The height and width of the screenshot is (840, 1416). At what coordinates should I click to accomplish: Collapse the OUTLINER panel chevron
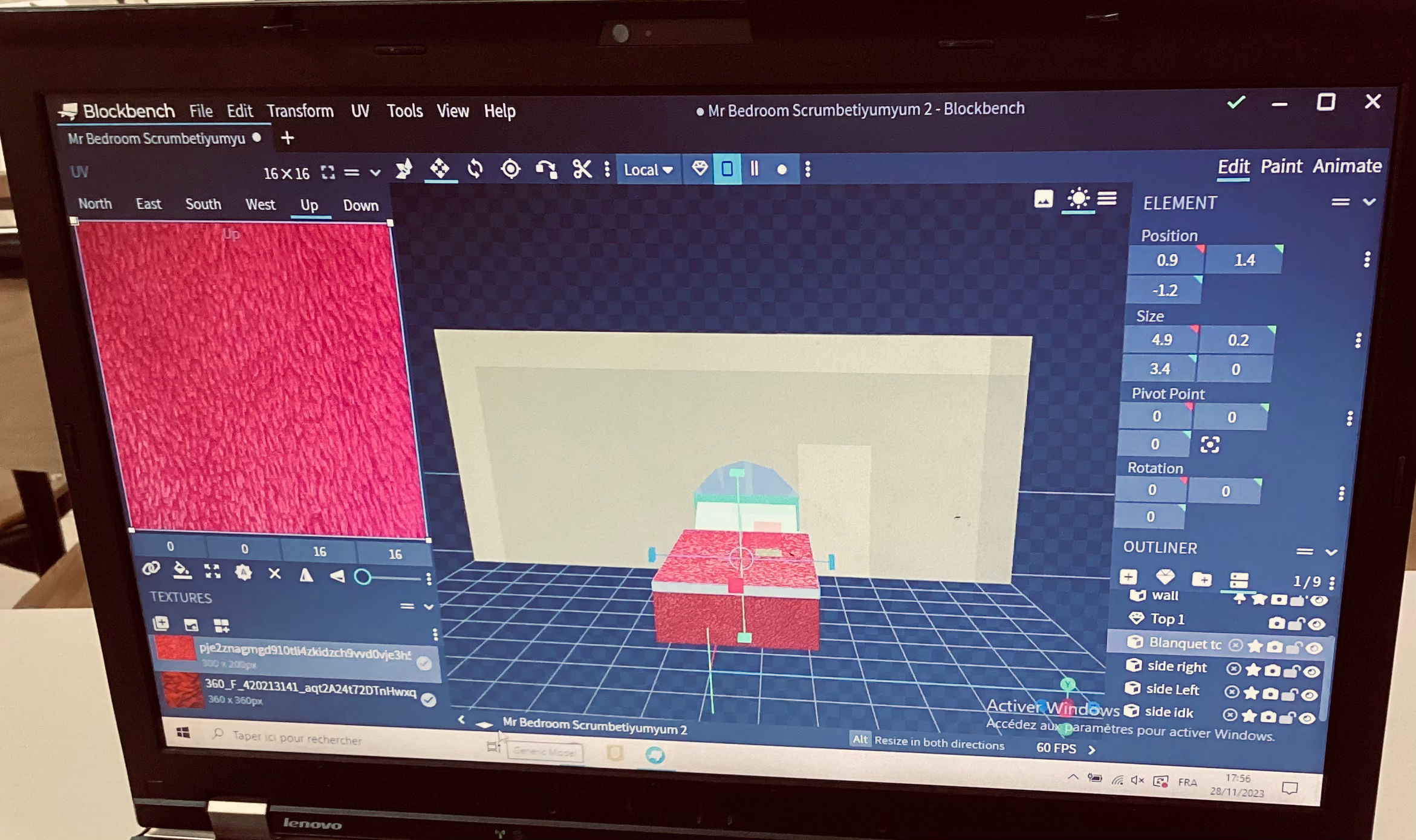click(x=1331, y=552)
